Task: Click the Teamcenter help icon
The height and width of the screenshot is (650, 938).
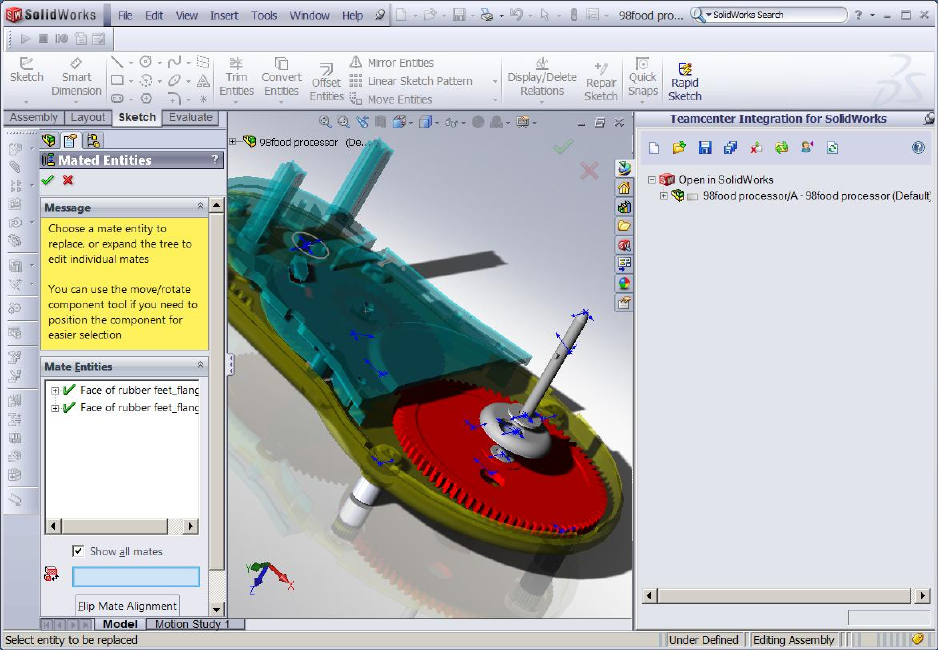Action: [918, 148]
